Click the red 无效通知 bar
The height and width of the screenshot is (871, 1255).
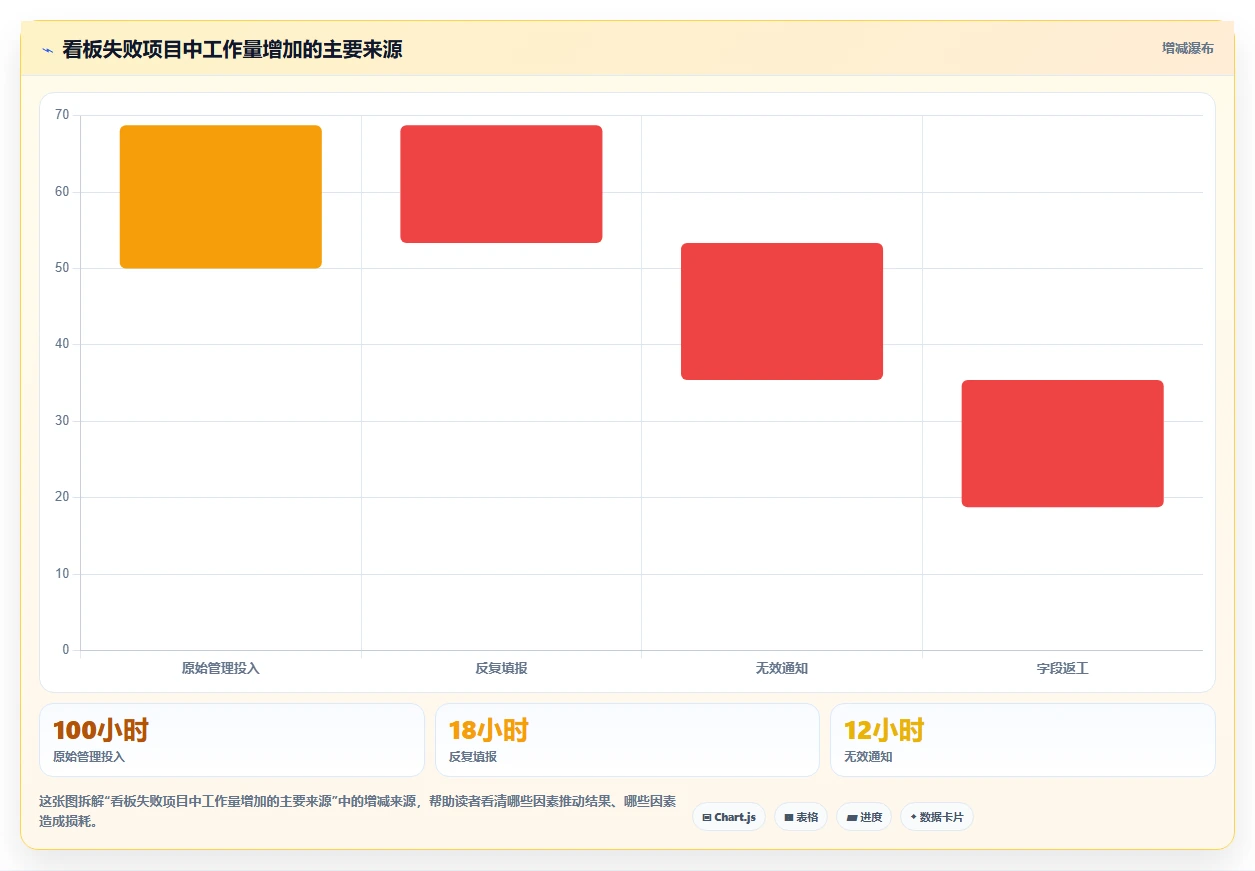click(x=782, y=311)
